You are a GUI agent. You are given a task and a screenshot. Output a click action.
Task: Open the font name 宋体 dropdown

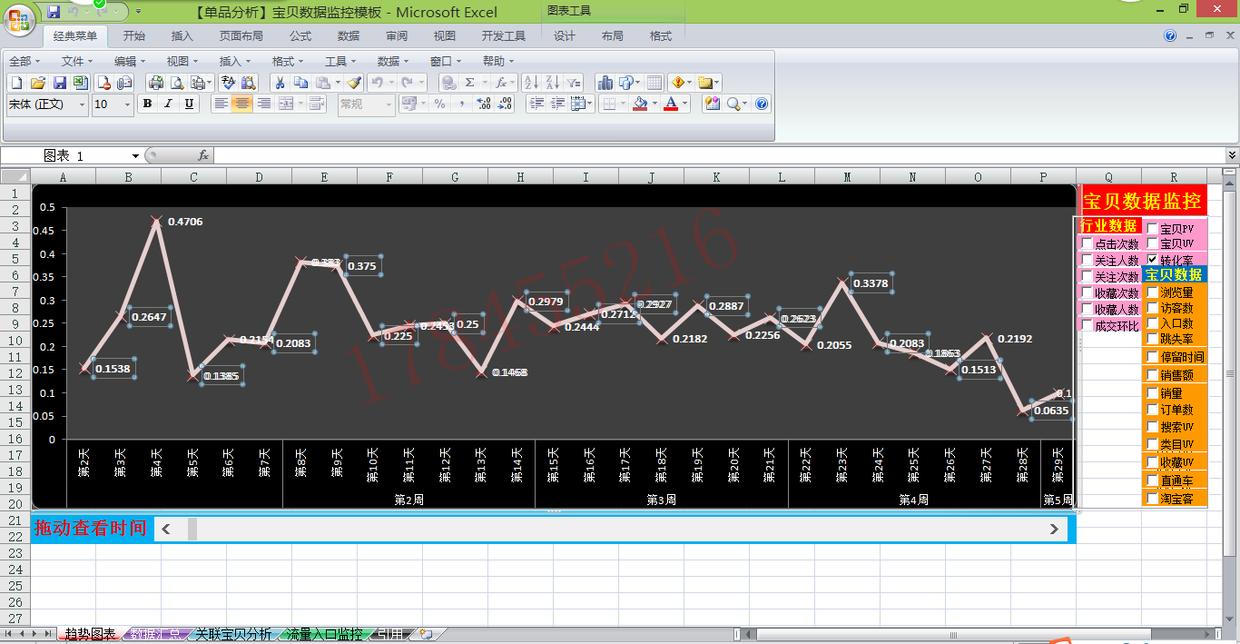pyautogui.click(x=82, y=104)
